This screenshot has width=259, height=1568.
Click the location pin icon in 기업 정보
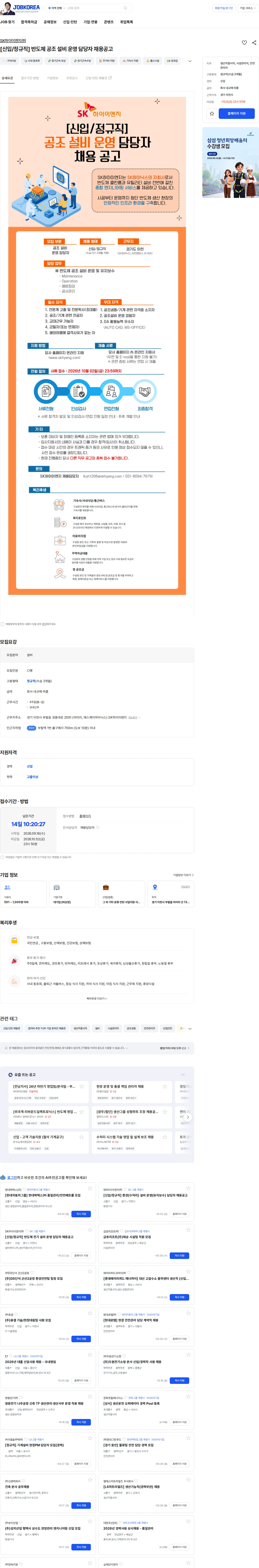point(155,887)
